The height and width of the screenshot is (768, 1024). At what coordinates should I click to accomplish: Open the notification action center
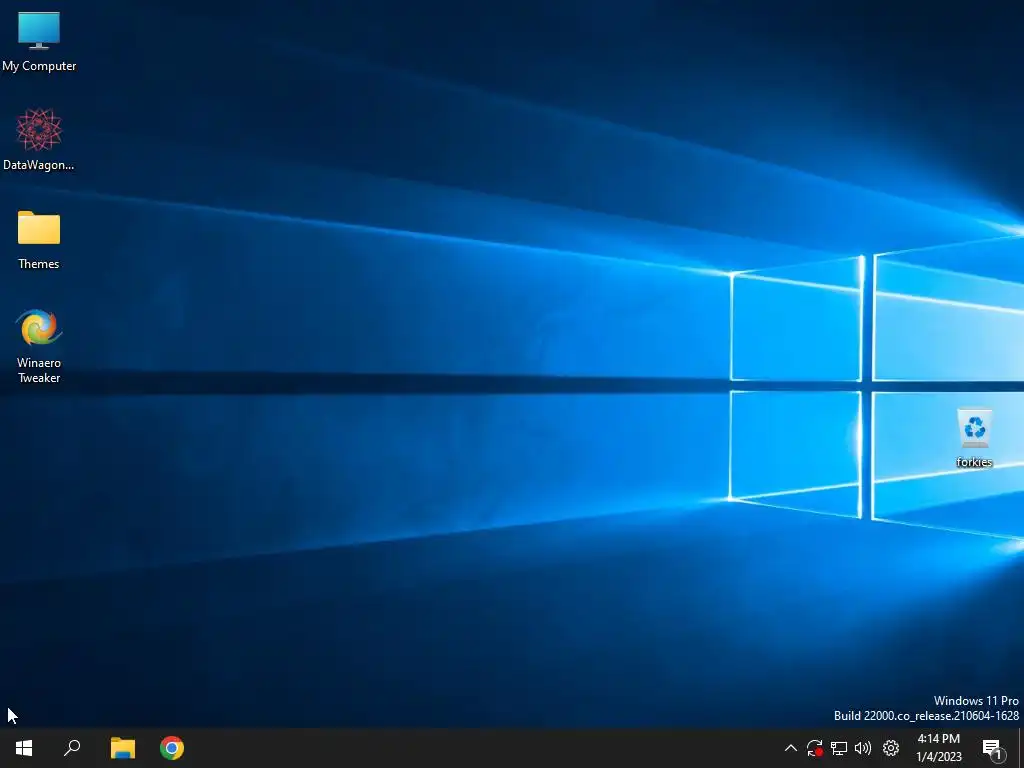[993, 748]
